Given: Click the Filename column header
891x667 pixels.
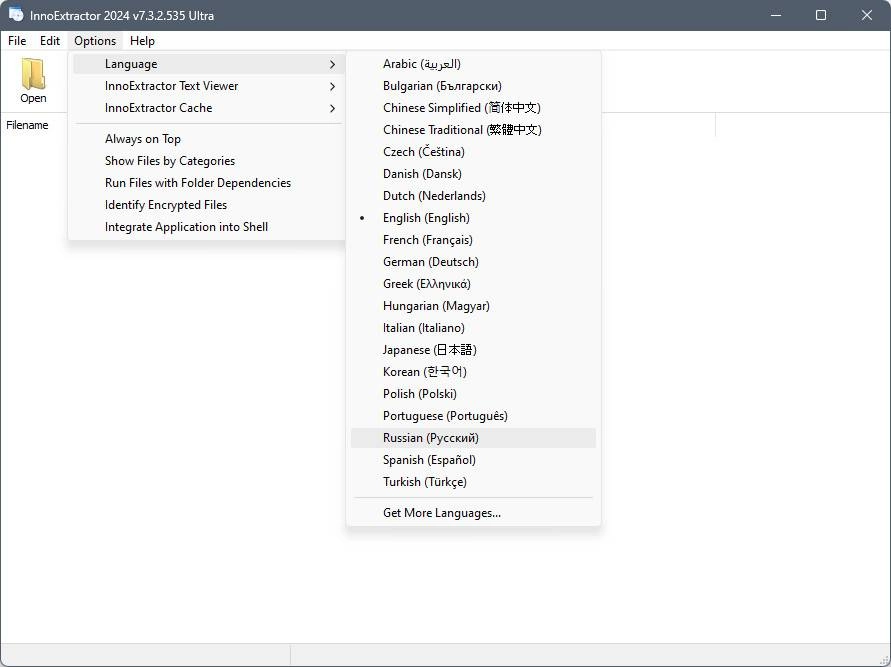Looking at the screenshot, I should [27, 125].
